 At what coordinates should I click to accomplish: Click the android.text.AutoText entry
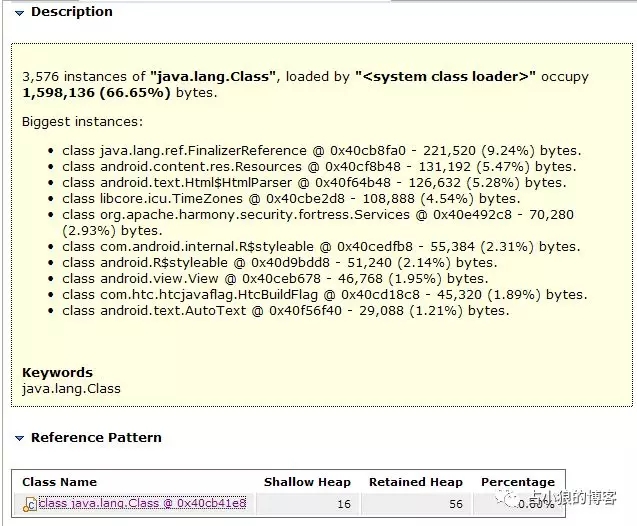[x=286, y=311]
